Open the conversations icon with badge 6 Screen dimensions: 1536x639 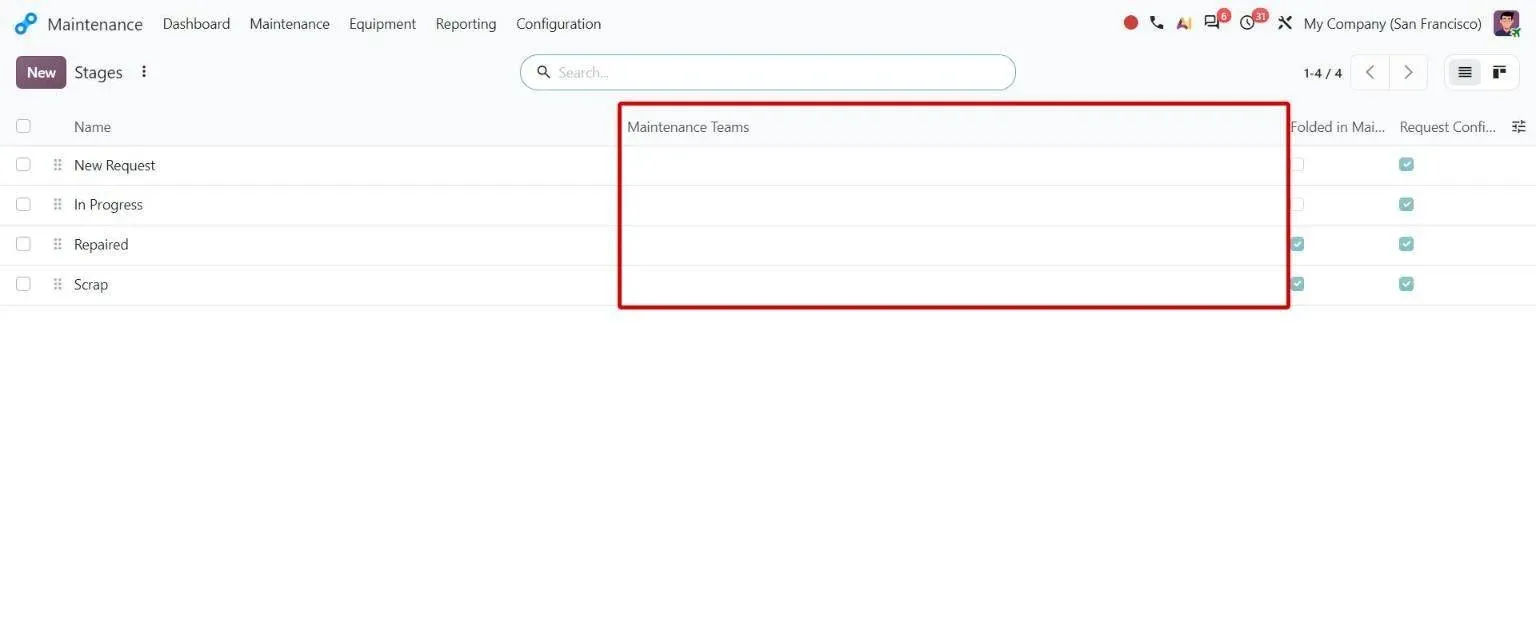1213,22
